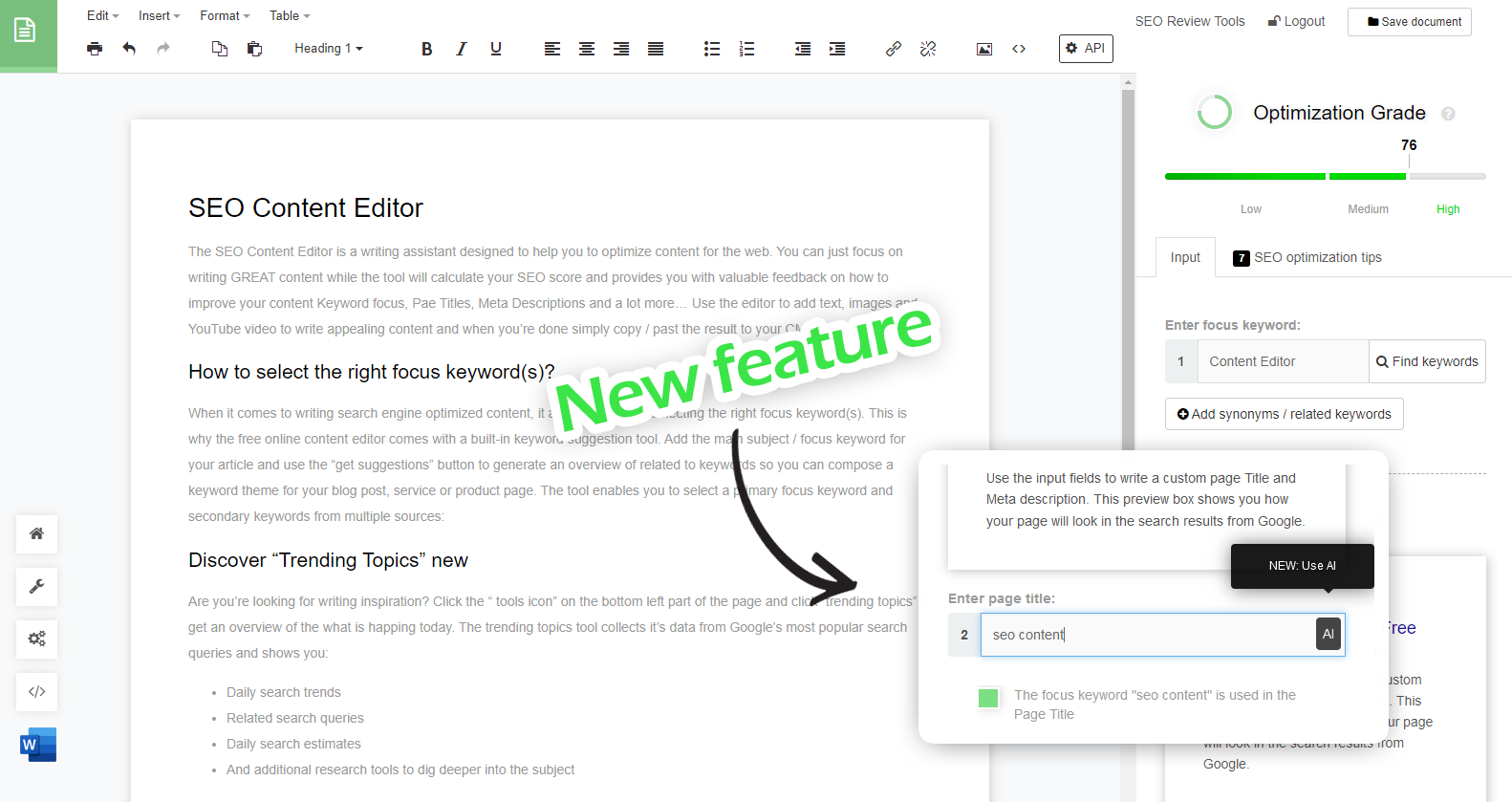Viewport: 1512px width, 802px height.
Task: Click the Logout link
Action: point(1296,21)
